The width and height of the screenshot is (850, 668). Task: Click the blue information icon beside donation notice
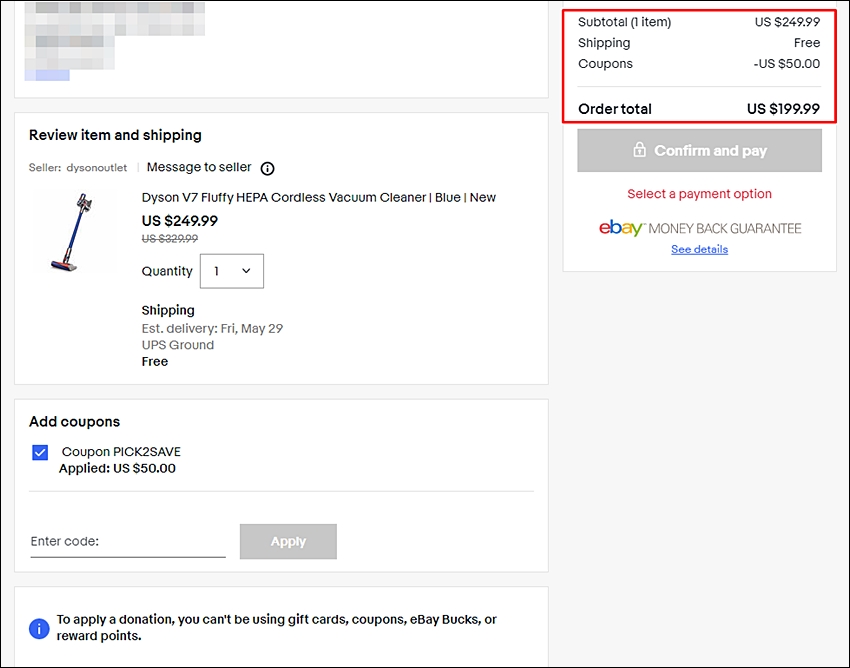[x=39, y=628]
